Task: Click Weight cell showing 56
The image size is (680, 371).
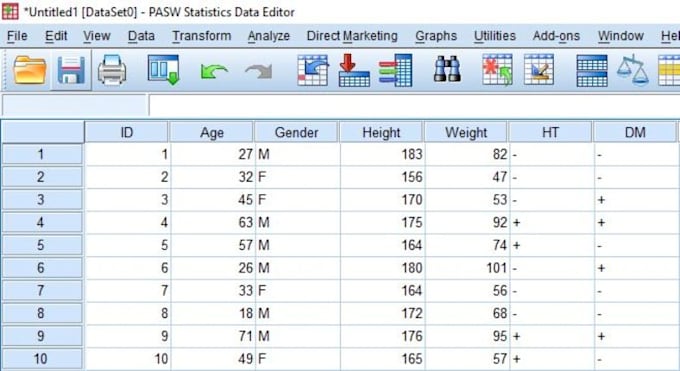Action: point(468,290)
